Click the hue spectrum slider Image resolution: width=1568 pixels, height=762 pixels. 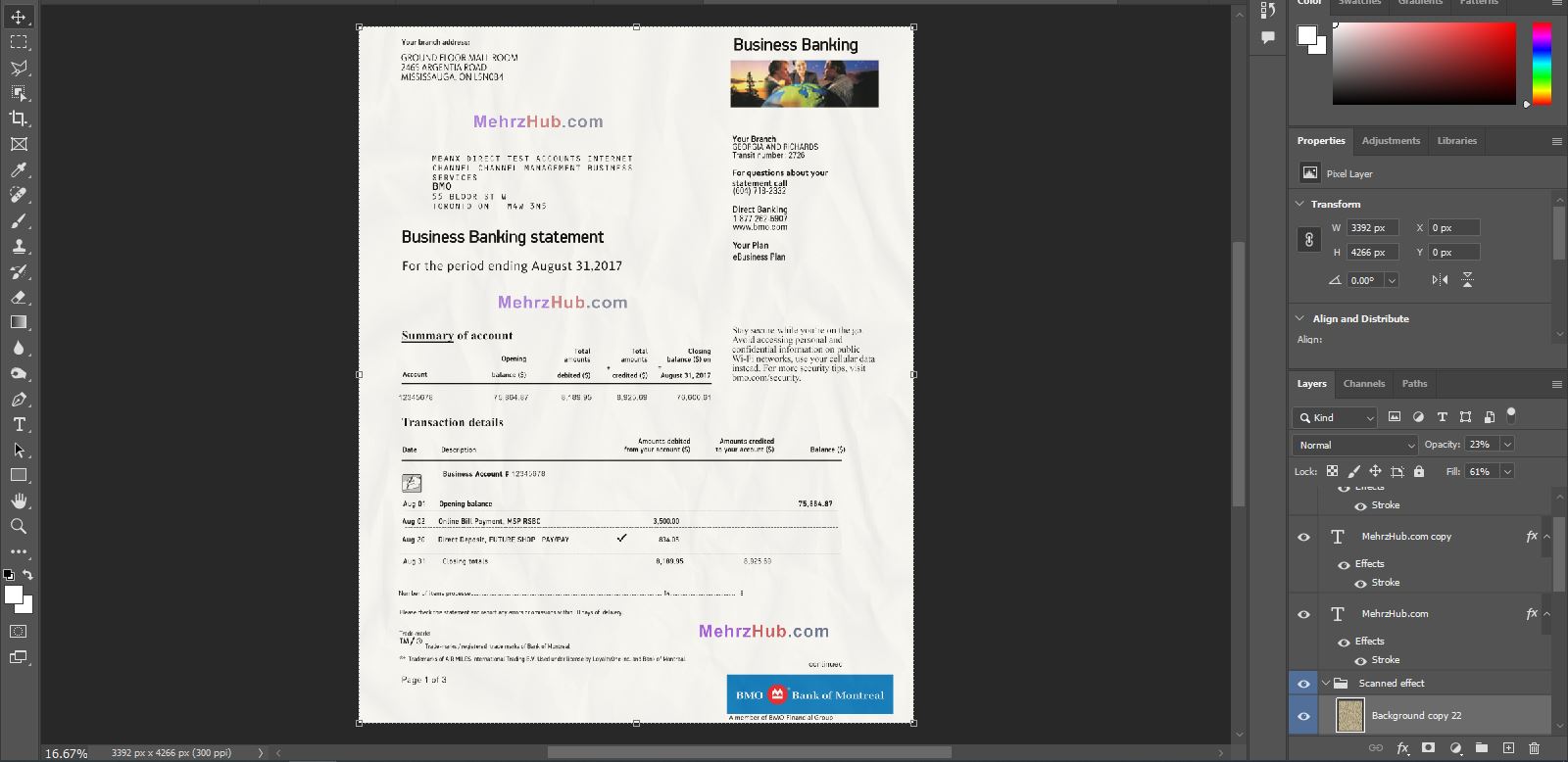(1542, 63)
